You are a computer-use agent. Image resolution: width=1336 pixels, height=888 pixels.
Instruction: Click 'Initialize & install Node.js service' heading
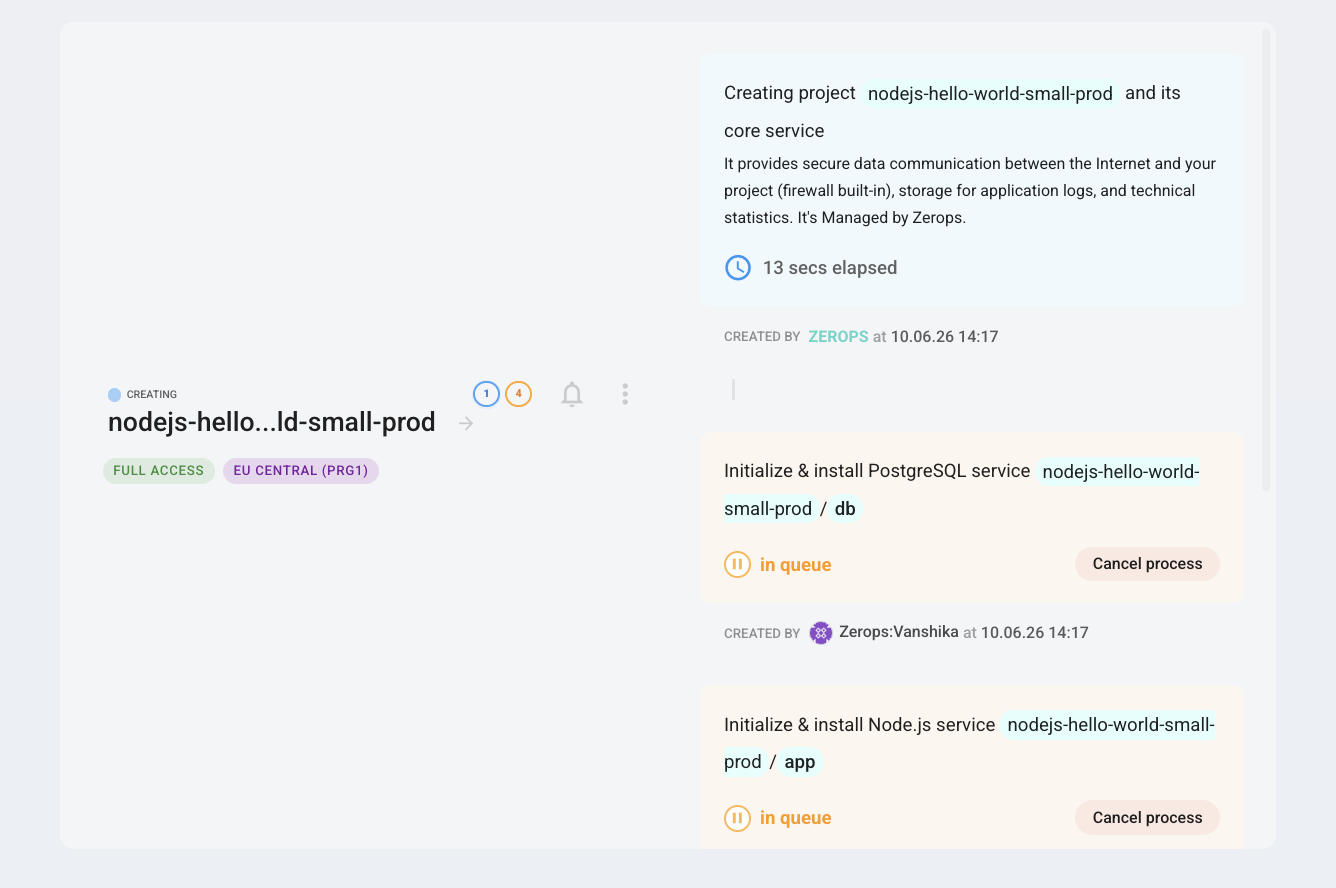(x=860, y=724)
